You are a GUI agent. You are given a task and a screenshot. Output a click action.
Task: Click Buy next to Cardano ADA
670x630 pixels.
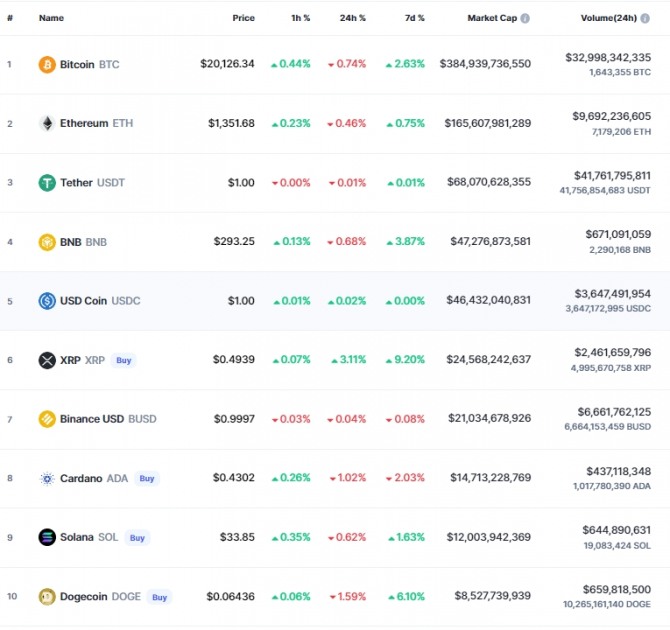point(147,478)
